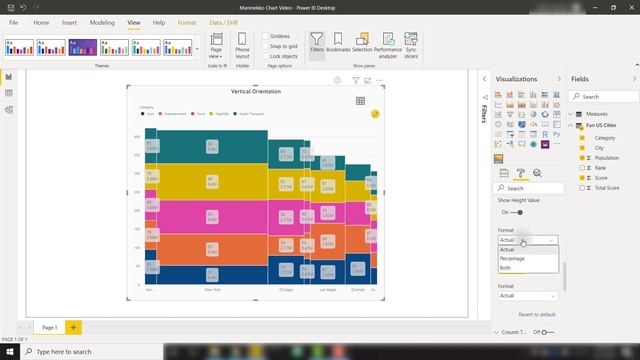This screenshot has height=360, width=640.
Task: Open Page view dropdown
Action: click(216, 45)
